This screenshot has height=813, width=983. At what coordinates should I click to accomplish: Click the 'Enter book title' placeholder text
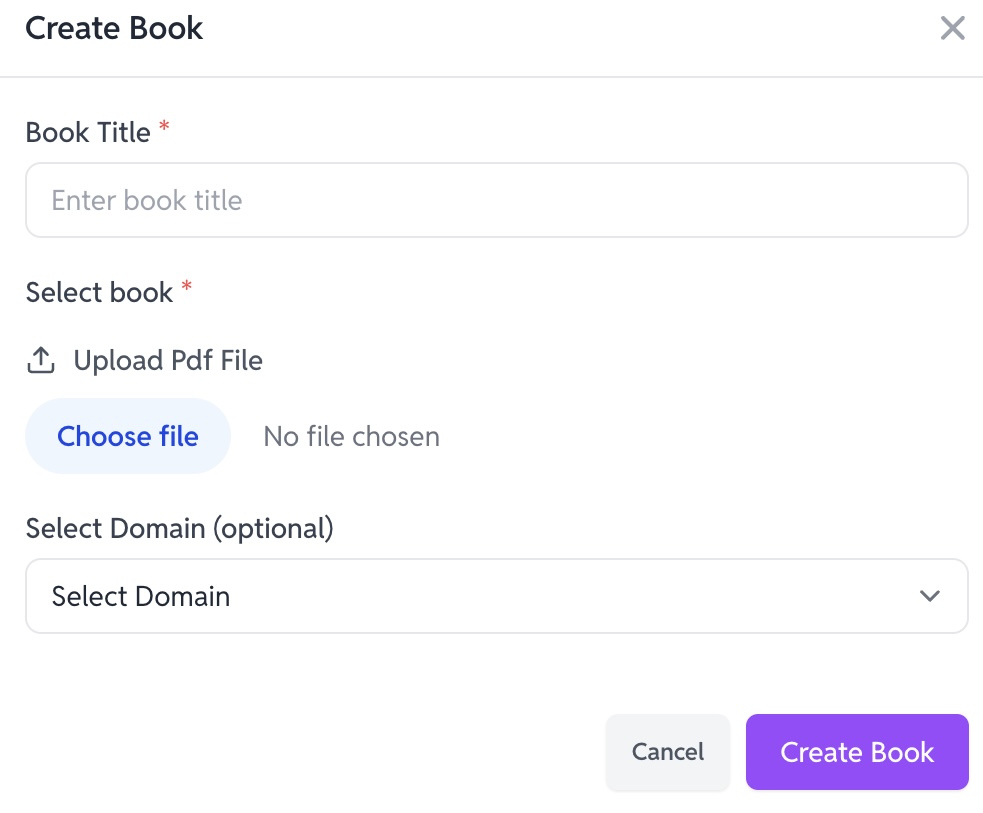[x=147, y=200]
